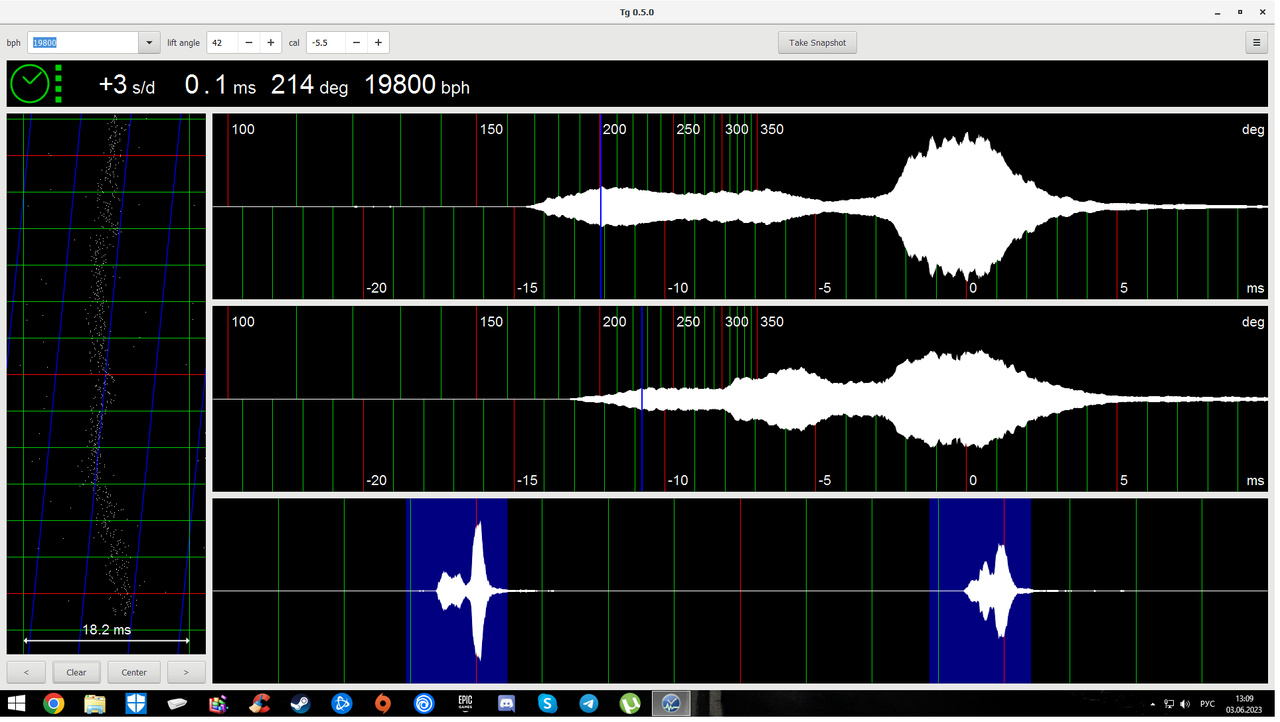Launch Discord from the taskbar
Screen dimensions: 1280x722
pos(506,704)
